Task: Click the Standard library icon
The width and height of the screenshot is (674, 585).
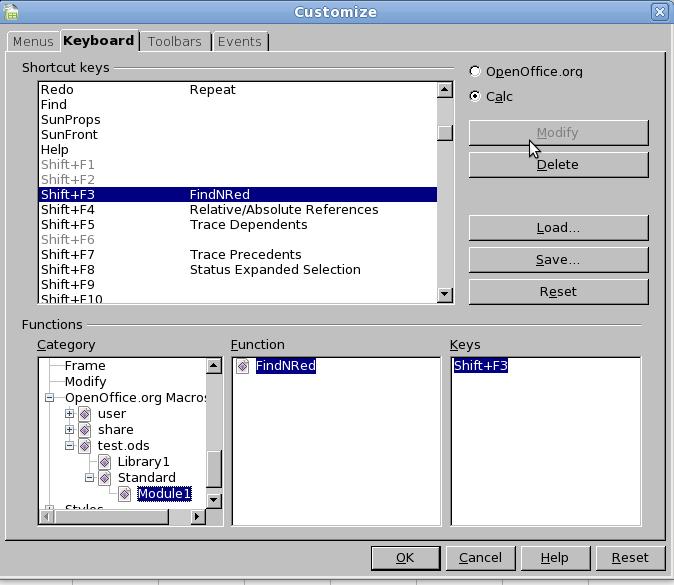Action: [x=105, y=478]
